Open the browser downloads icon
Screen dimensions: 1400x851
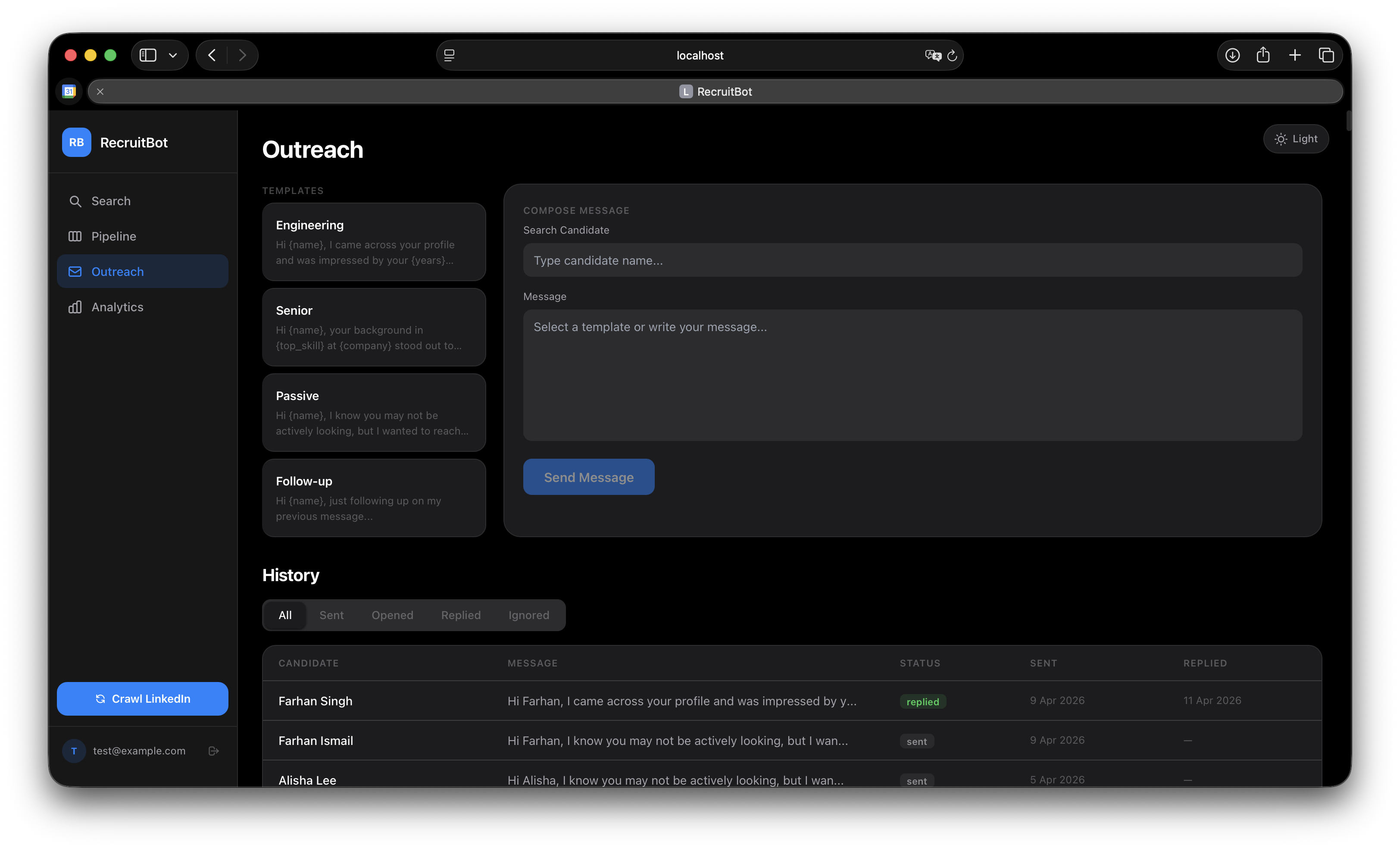coord(1232,56)
